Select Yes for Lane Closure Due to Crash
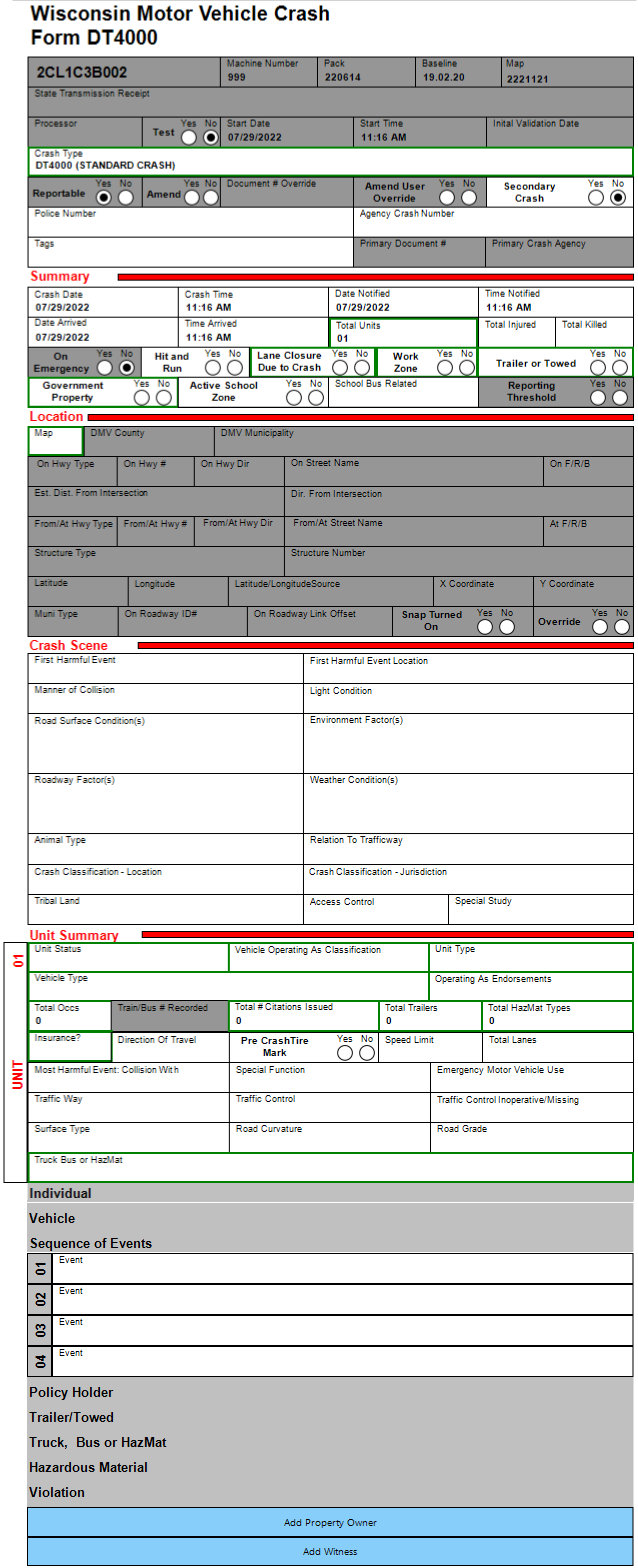638x1568 pixels. click(340, 368)
